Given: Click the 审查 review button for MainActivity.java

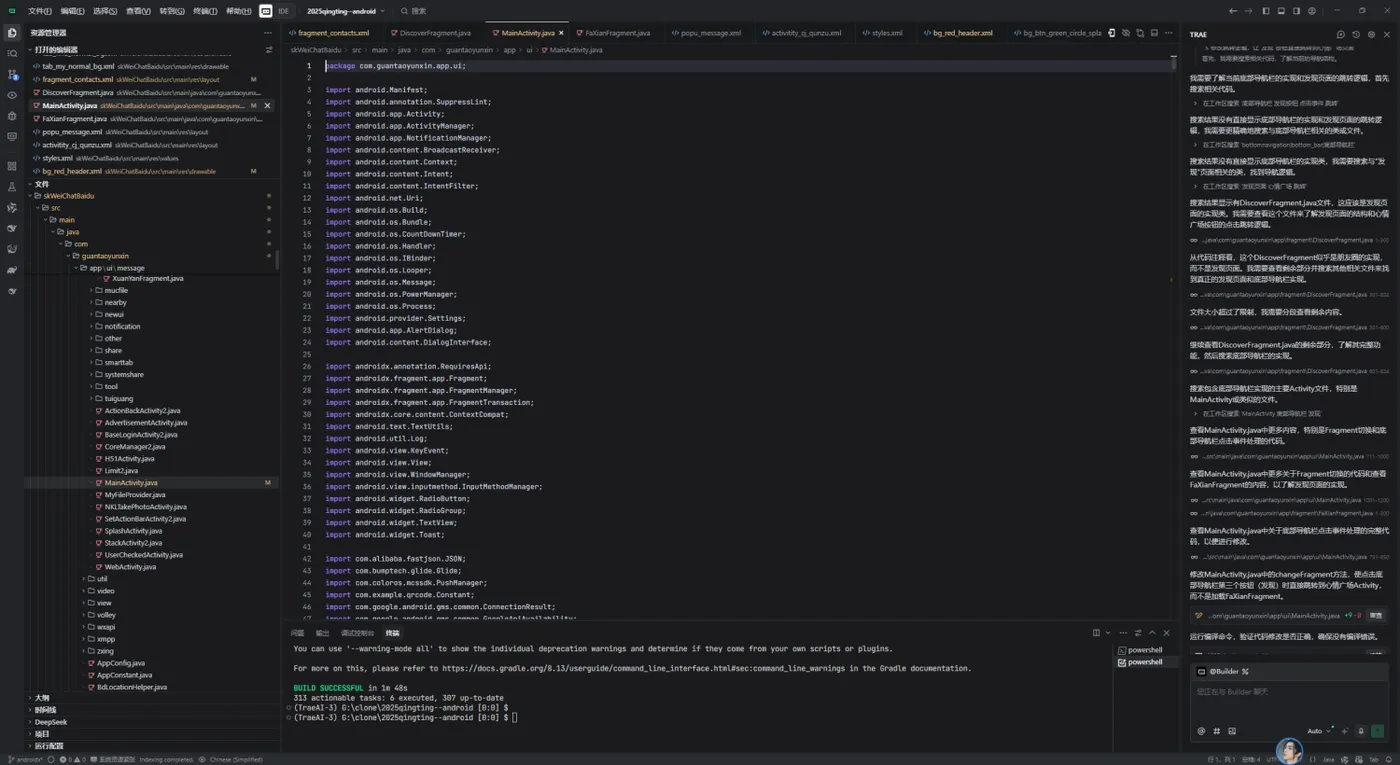Looking at the screenshot, I should pyautogui.click(x=1375, y=616).
